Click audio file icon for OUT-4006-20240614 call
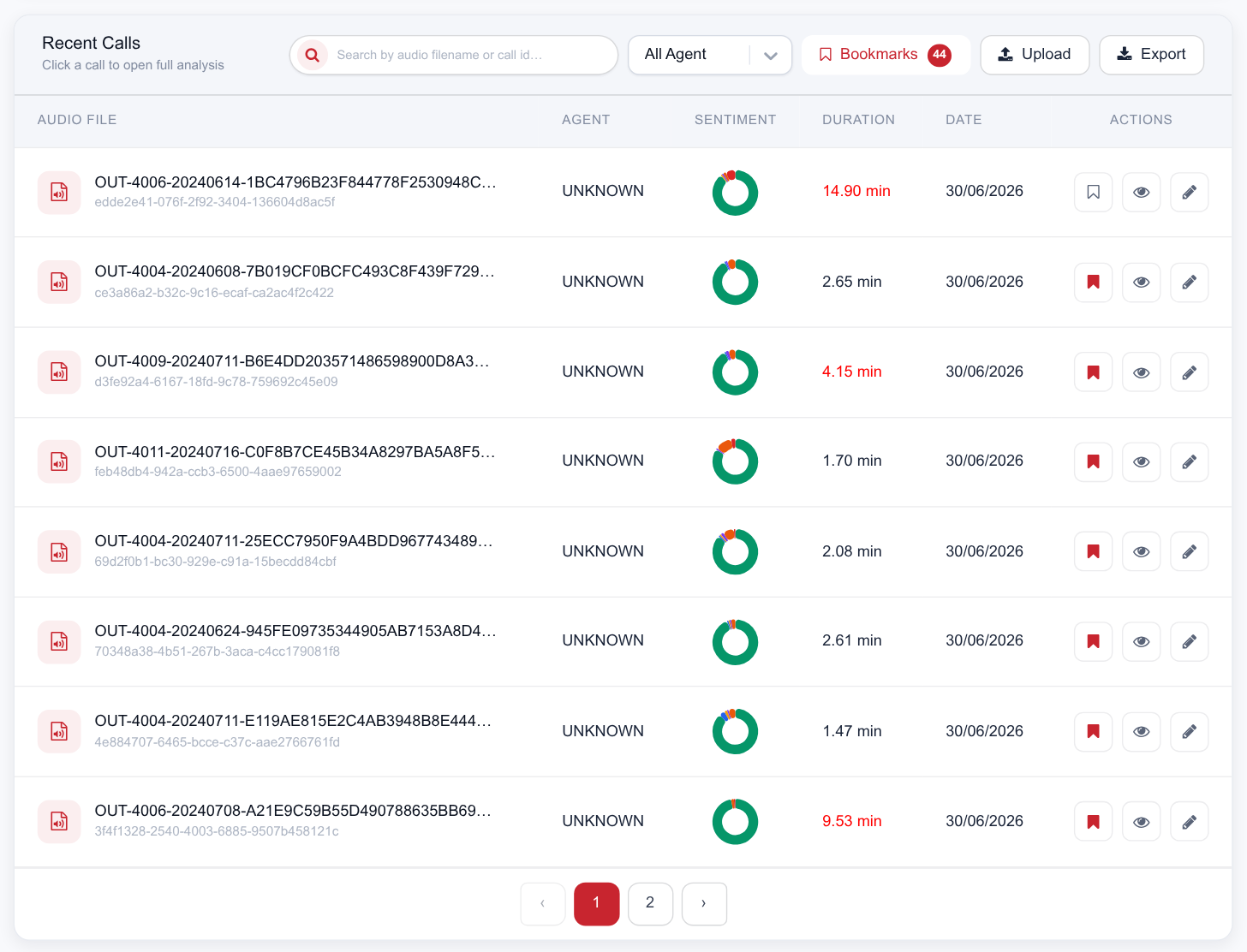 59,193
